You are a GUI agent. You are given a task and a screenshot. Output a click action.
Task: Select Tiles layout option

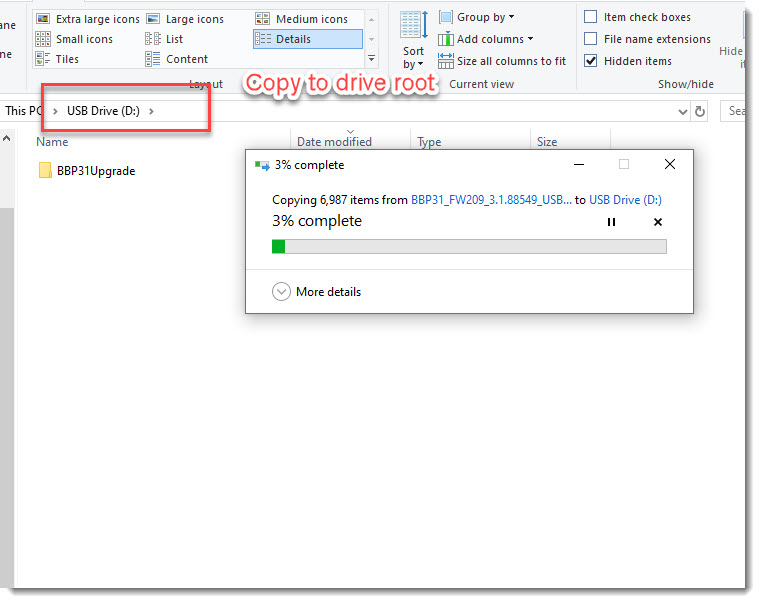coord(59,59)
